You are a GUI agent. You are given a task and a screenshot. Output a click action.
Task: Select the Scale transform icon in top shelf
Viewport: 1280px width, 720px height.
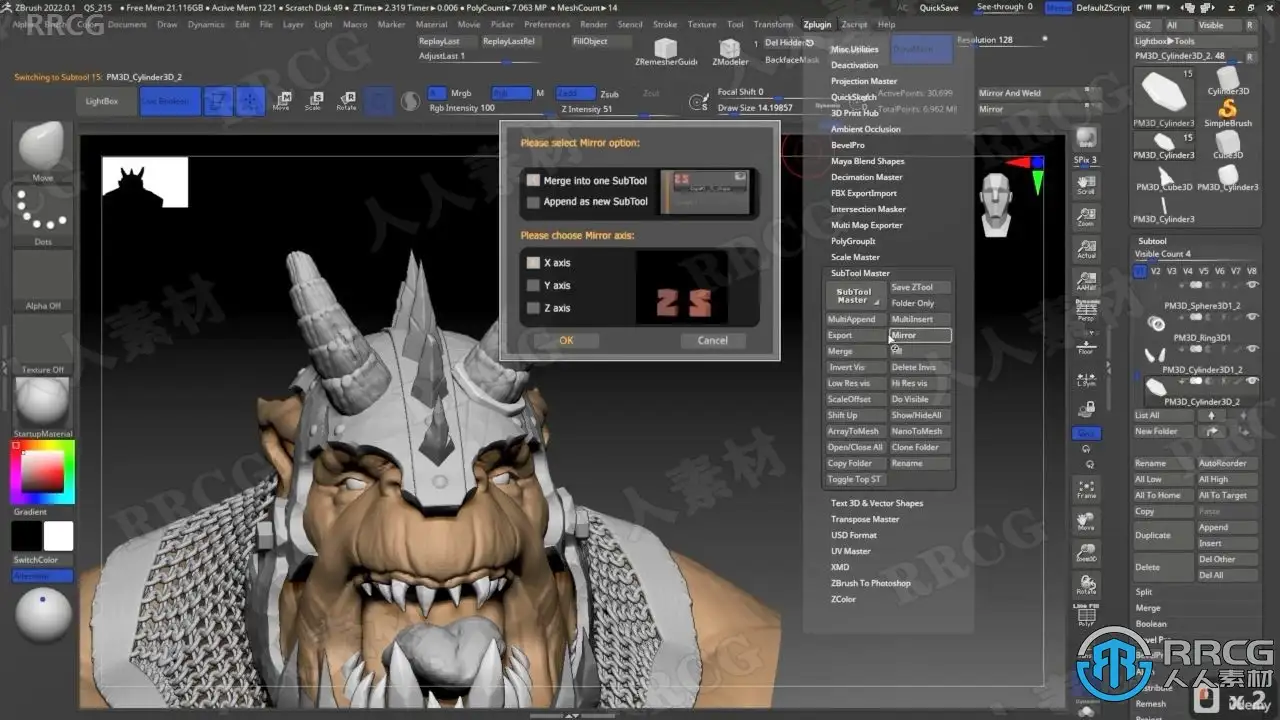pyautogui.click(x=314, y=100)
